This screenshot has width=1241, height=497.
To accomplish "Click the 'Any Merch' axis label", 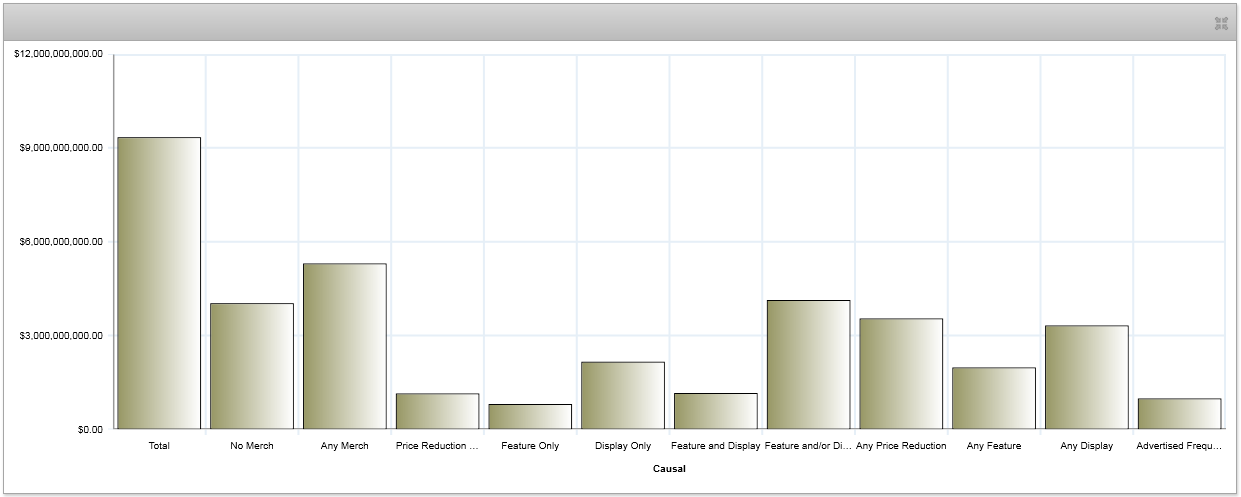I will pyautogui.click(x=345, y=446).
